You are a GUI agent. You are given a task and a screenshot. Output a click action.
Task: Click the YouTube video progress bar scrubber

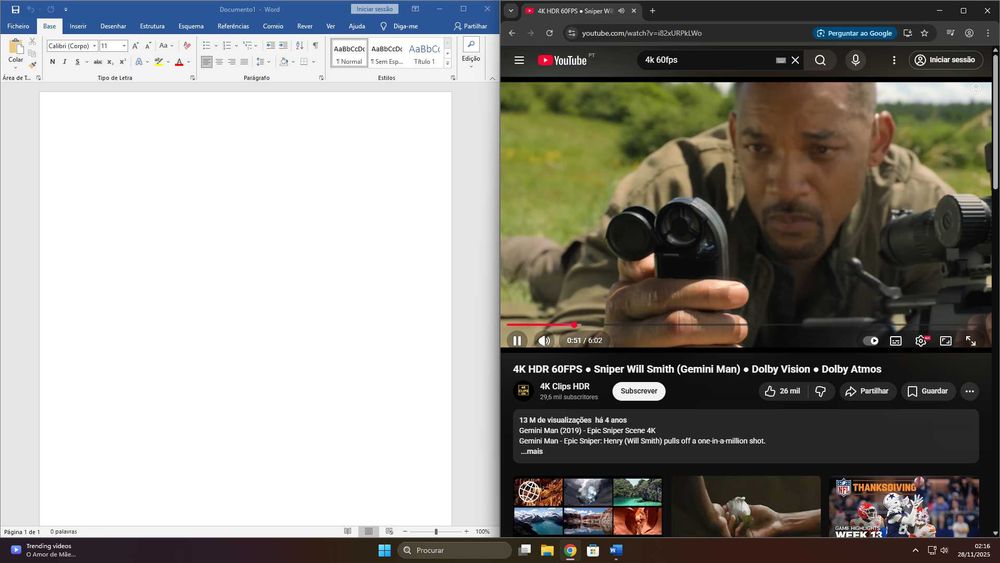click(x=575, y=325)
